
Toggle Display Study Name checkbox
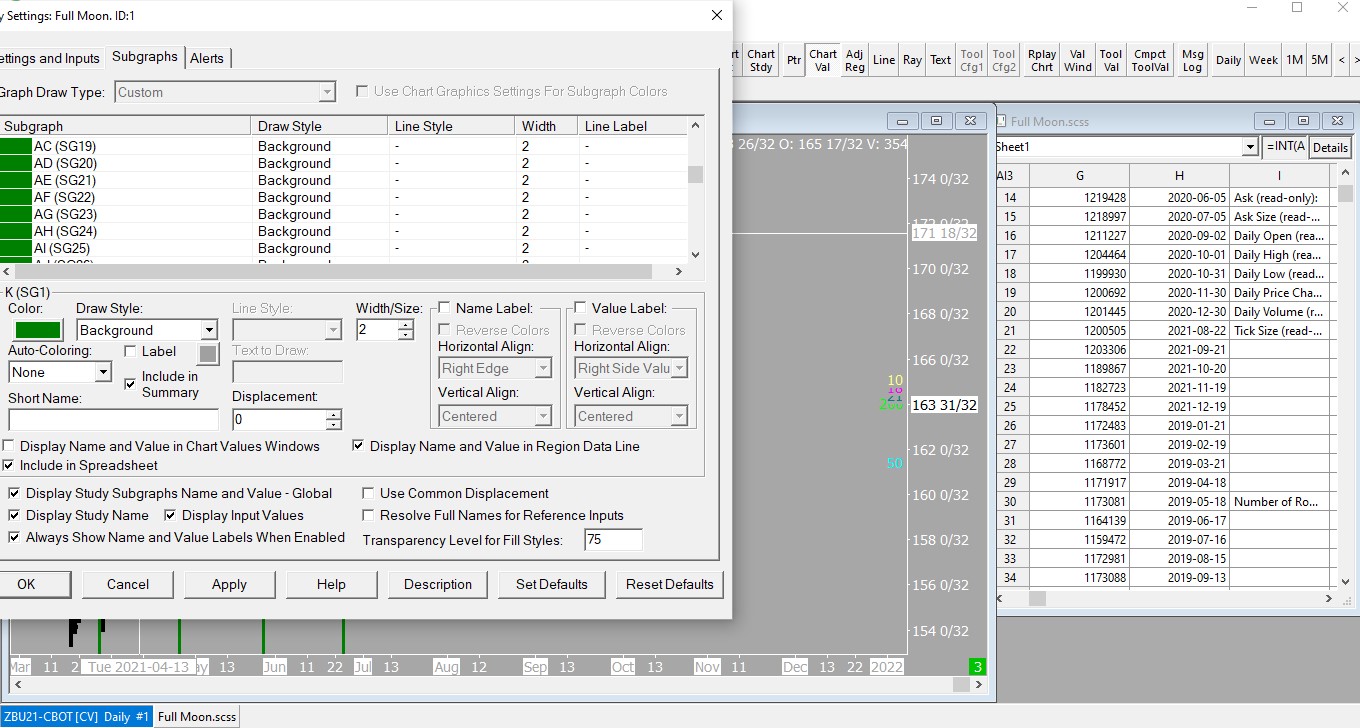[14, 515]
